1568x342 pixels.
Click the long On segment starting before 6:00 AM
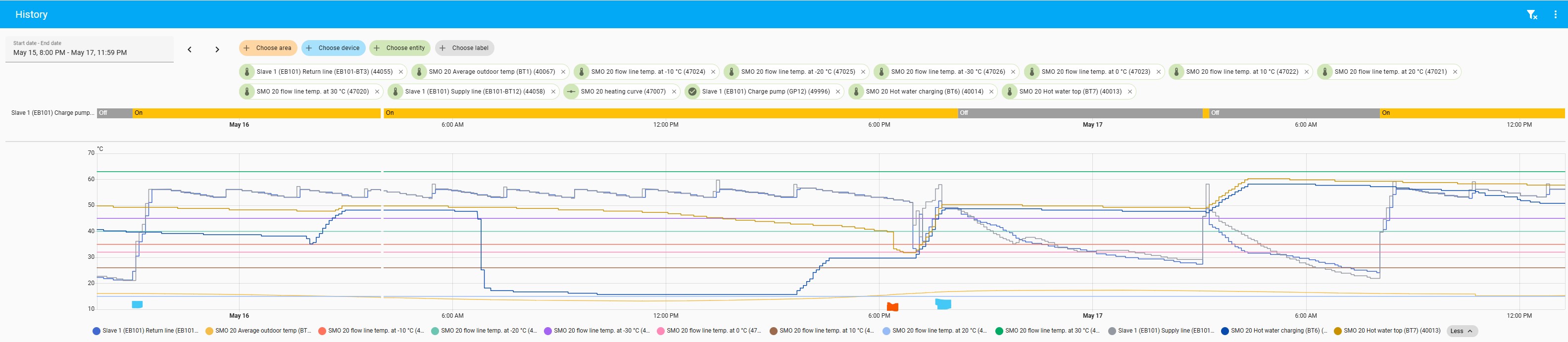tap(671, 112)
